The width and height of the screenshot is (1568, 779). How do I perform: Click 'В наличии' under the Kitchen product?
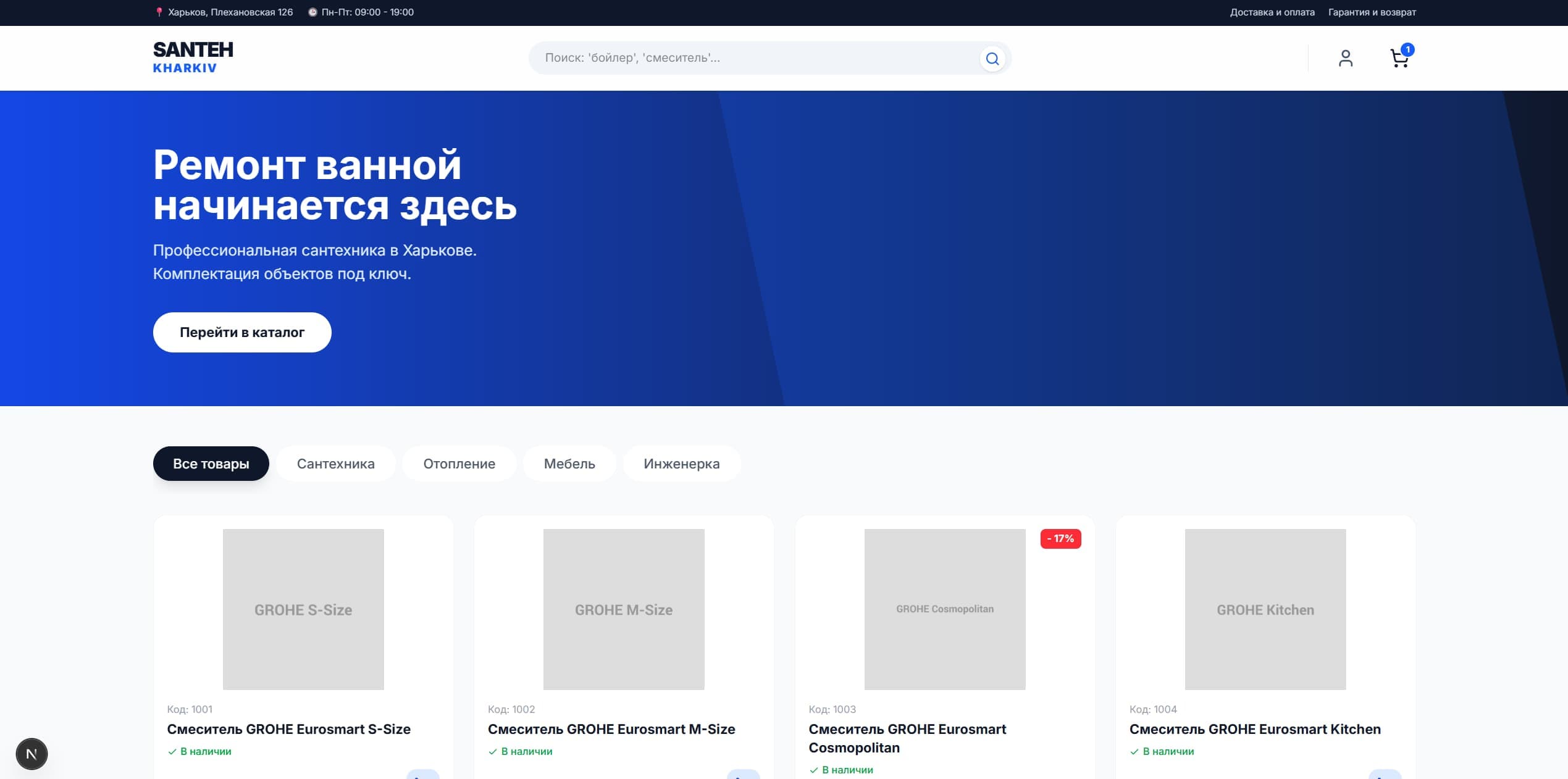[x=1162, y=751]
